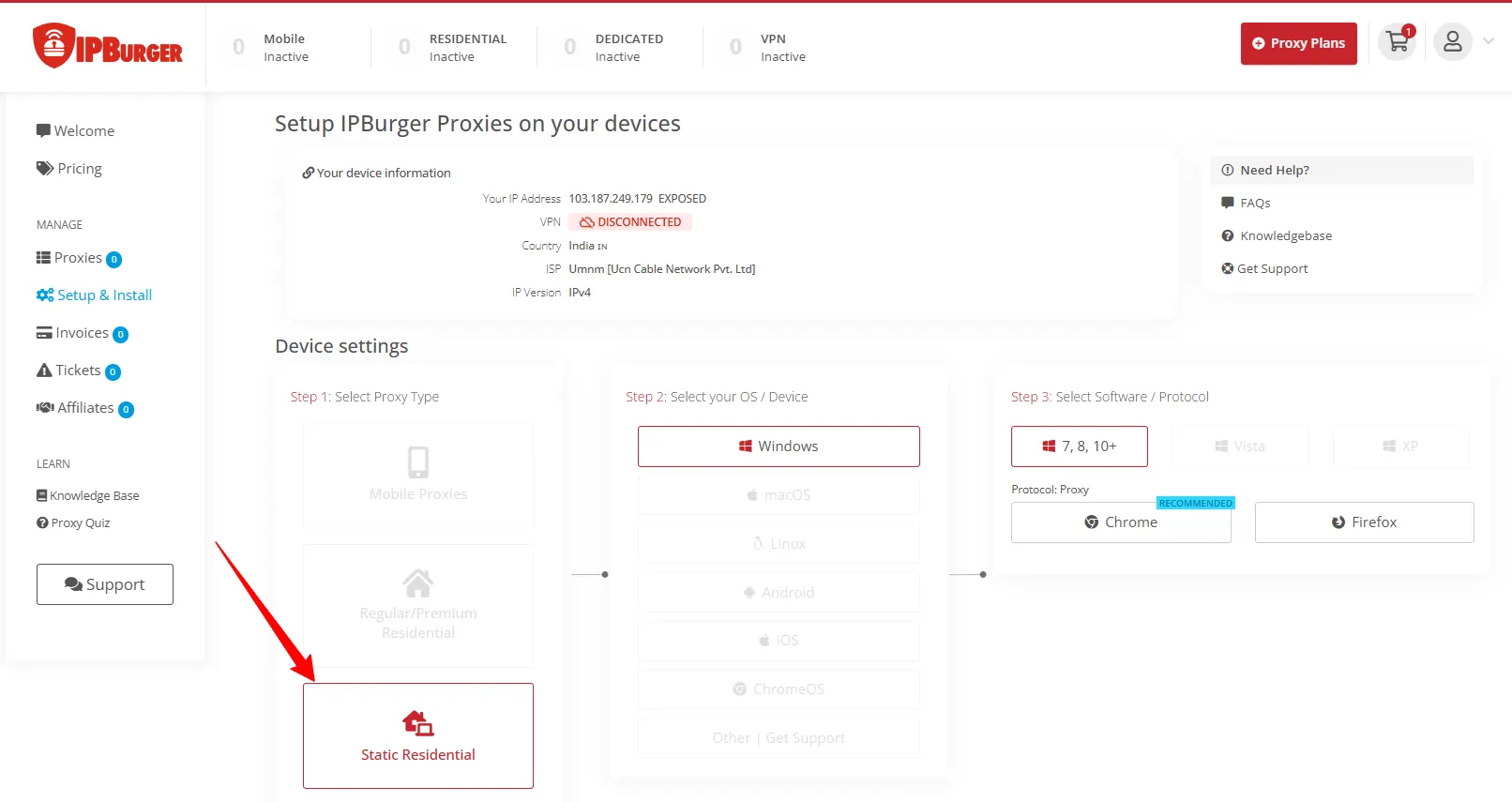The width and height of the screenshot is (1512, 802).
Task: Click the Affiliates count badge
Action: coord(126,410)
